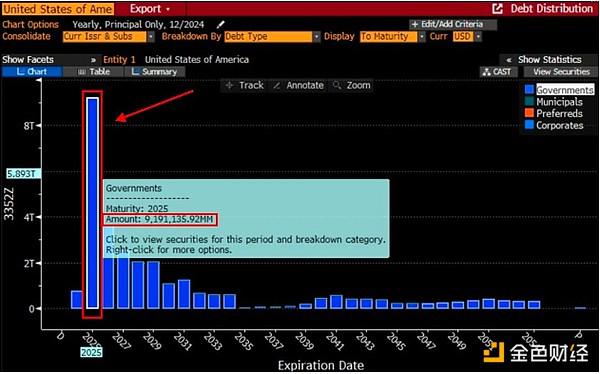Activate the Zoom magnifier tool
This screenshot has height=374, width=600.
coord(351,85)
